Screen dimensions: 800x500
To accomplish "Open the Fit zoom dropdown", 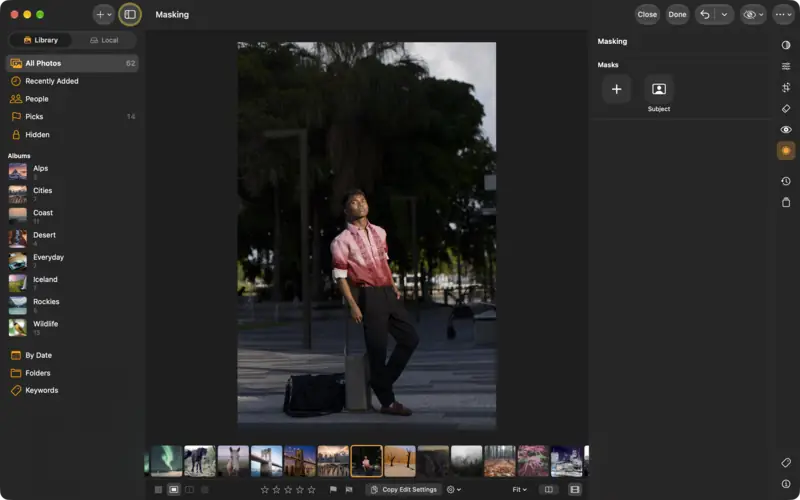I will [519, 490].
